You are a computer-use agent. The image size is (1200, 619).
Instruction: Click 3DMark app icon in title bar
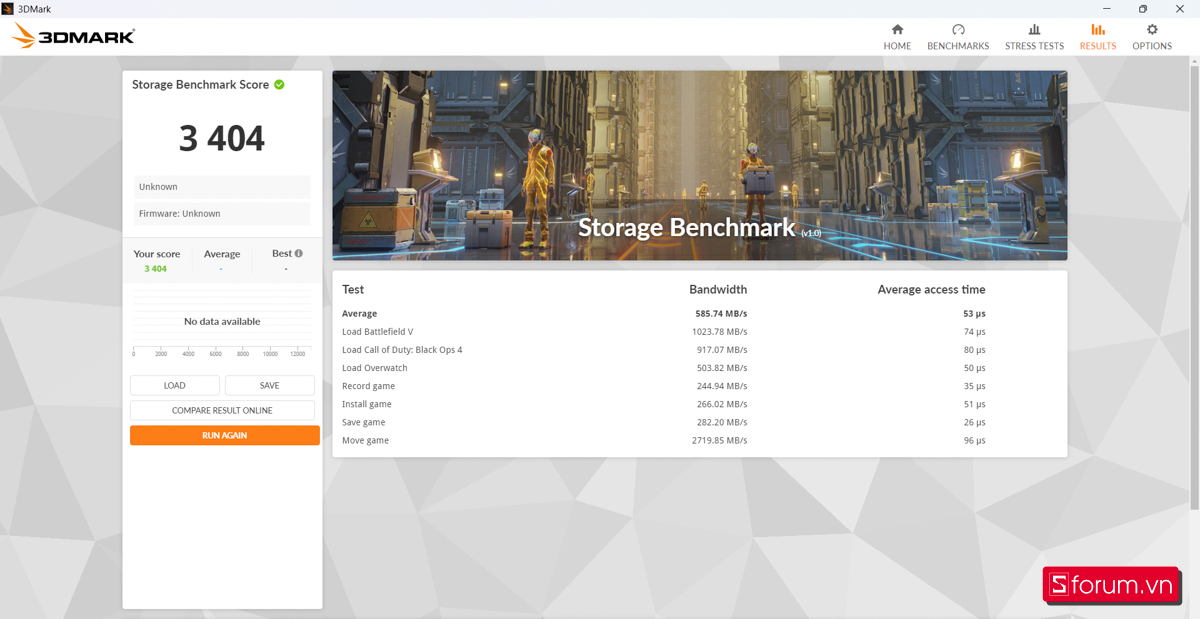pyautogui.click(x=8, y=8)
